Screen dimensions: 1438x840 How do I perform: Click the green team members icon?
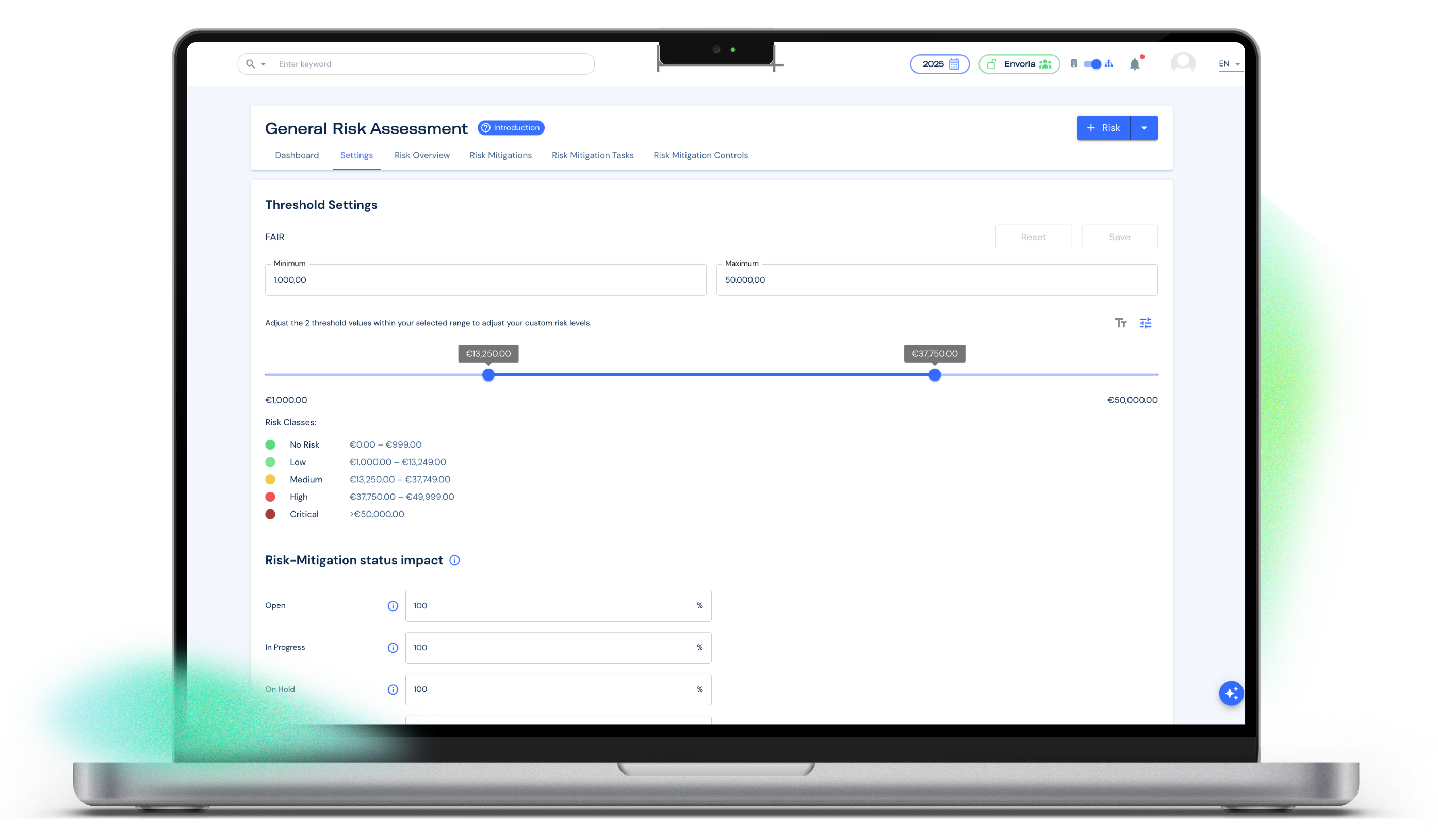click(1045, 64)
